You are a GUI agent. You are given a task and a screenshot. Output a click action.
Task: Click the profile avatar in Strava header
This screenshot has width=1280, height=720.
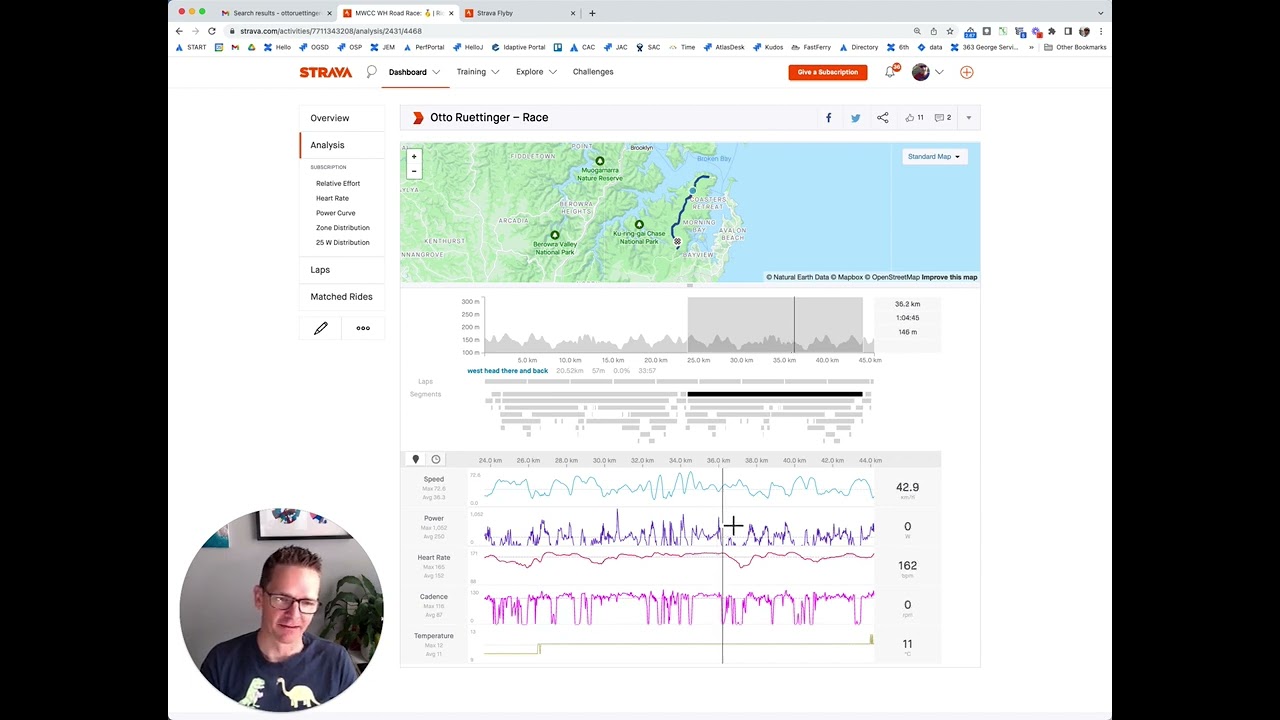(x=920, y=72)
